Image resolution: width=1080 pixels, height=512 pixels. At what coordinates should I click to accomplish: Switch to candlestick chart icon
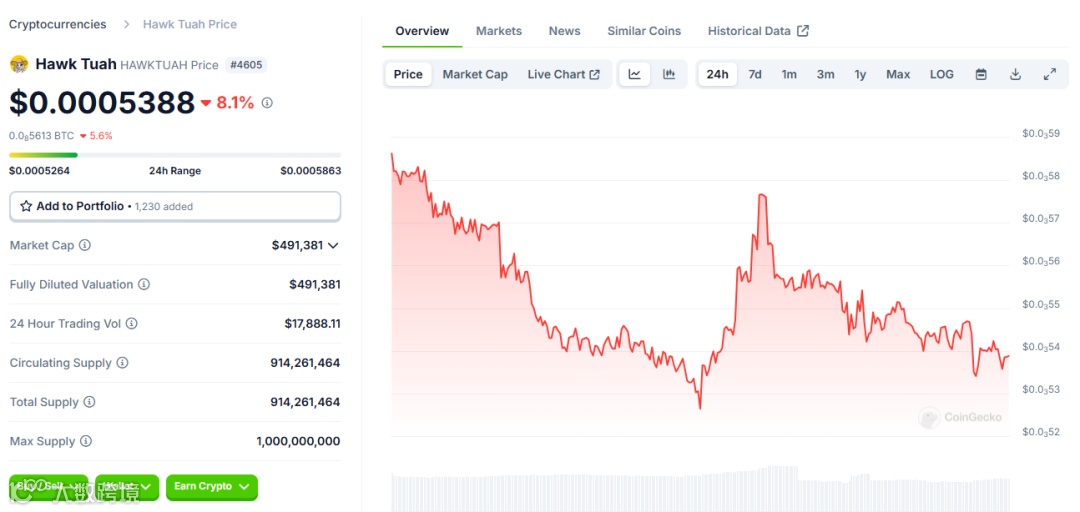tap(669, 74)
